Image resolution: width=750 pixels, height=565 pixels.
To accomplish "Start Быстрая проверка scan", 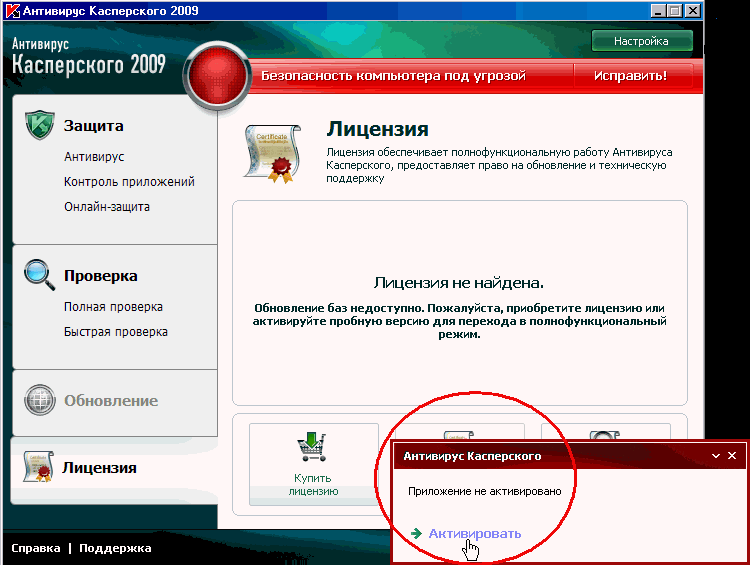I will tap(116, 332).
